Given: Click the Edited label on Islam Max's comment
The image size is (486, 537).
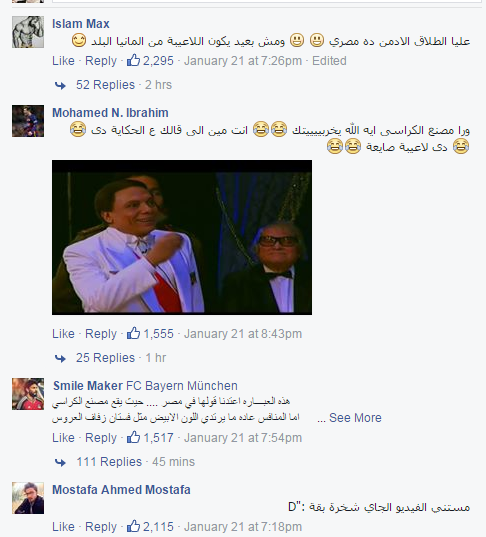Looking at the screenshot, I should (x=329, y=61).
